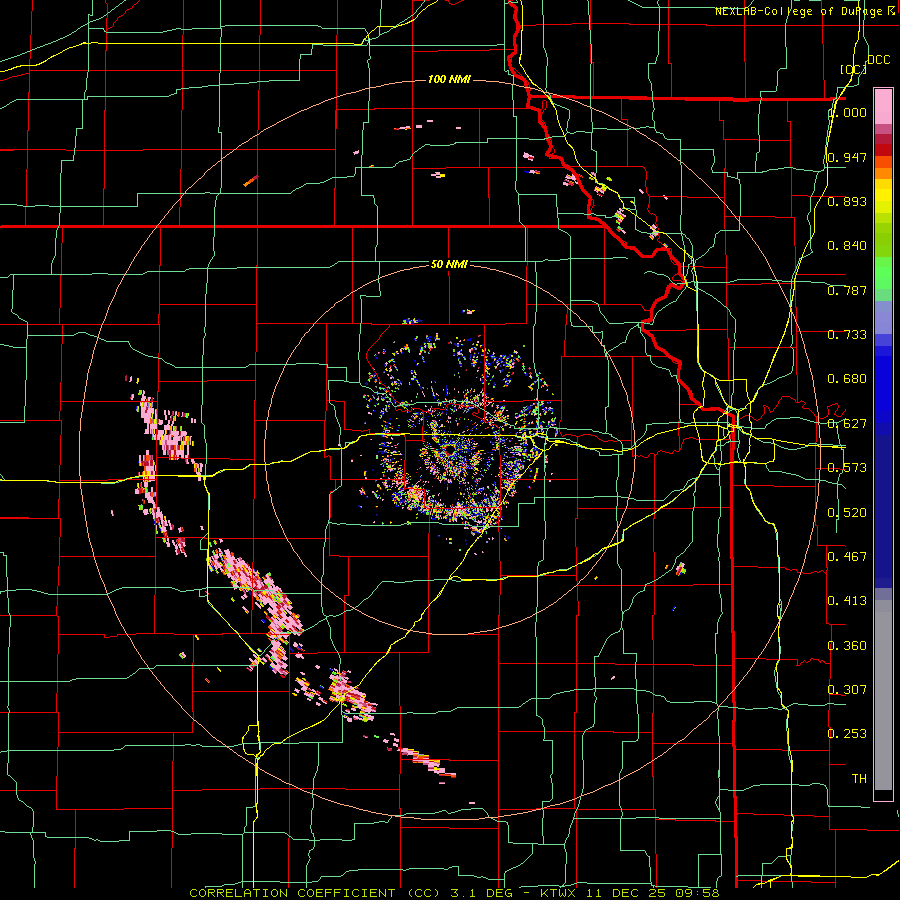Select the 100 NMI range ring label
Image resolution: width=900 pixels, height=900 pixels.
pos(449,79)
